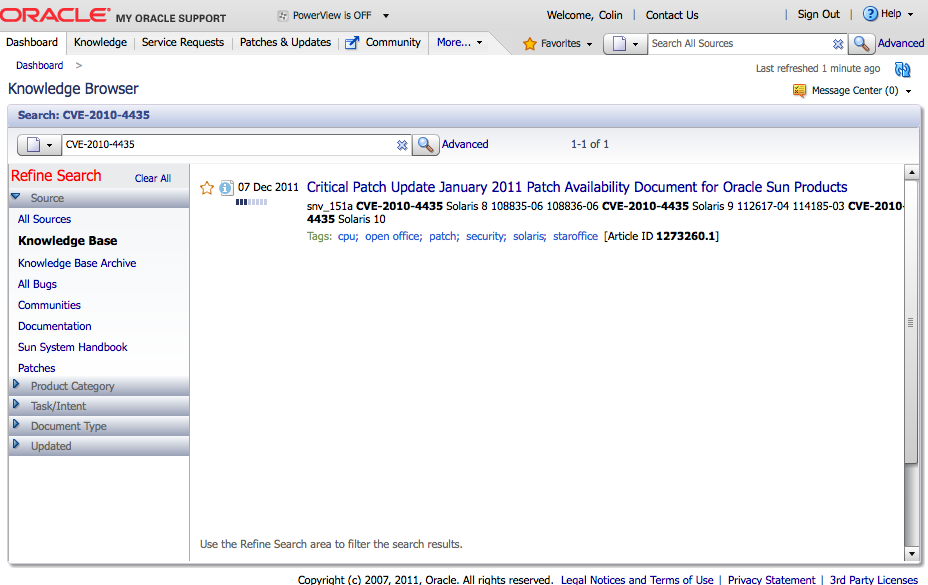Open the Favorites dropdown arrow

[x=589, y=44]
